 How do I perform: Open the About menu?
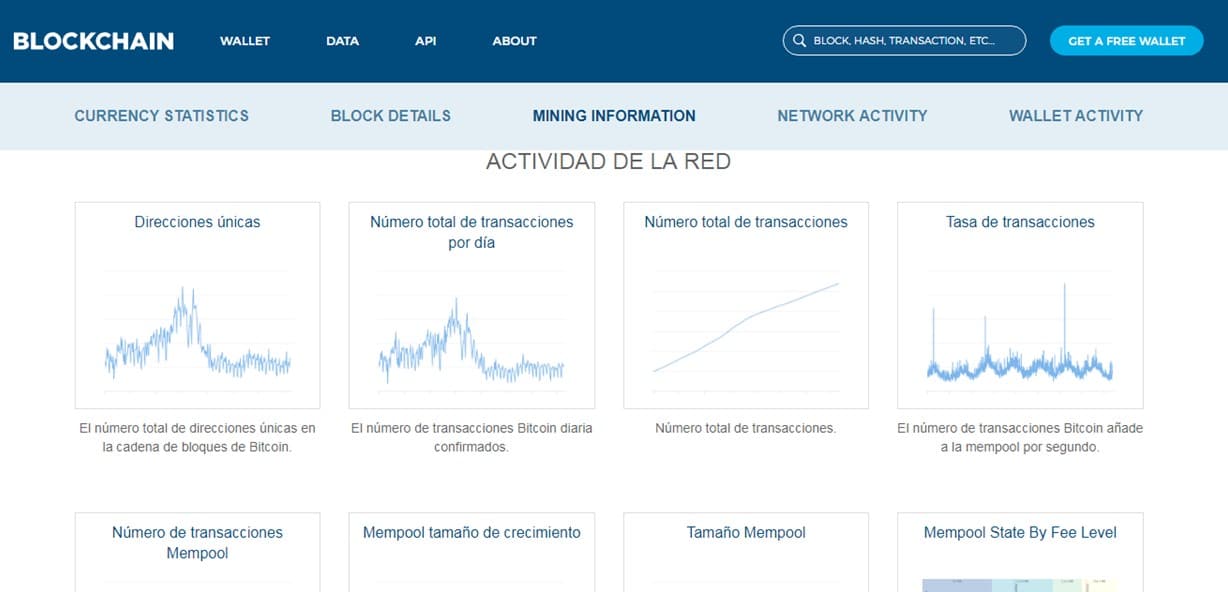(x=514, y=41)
